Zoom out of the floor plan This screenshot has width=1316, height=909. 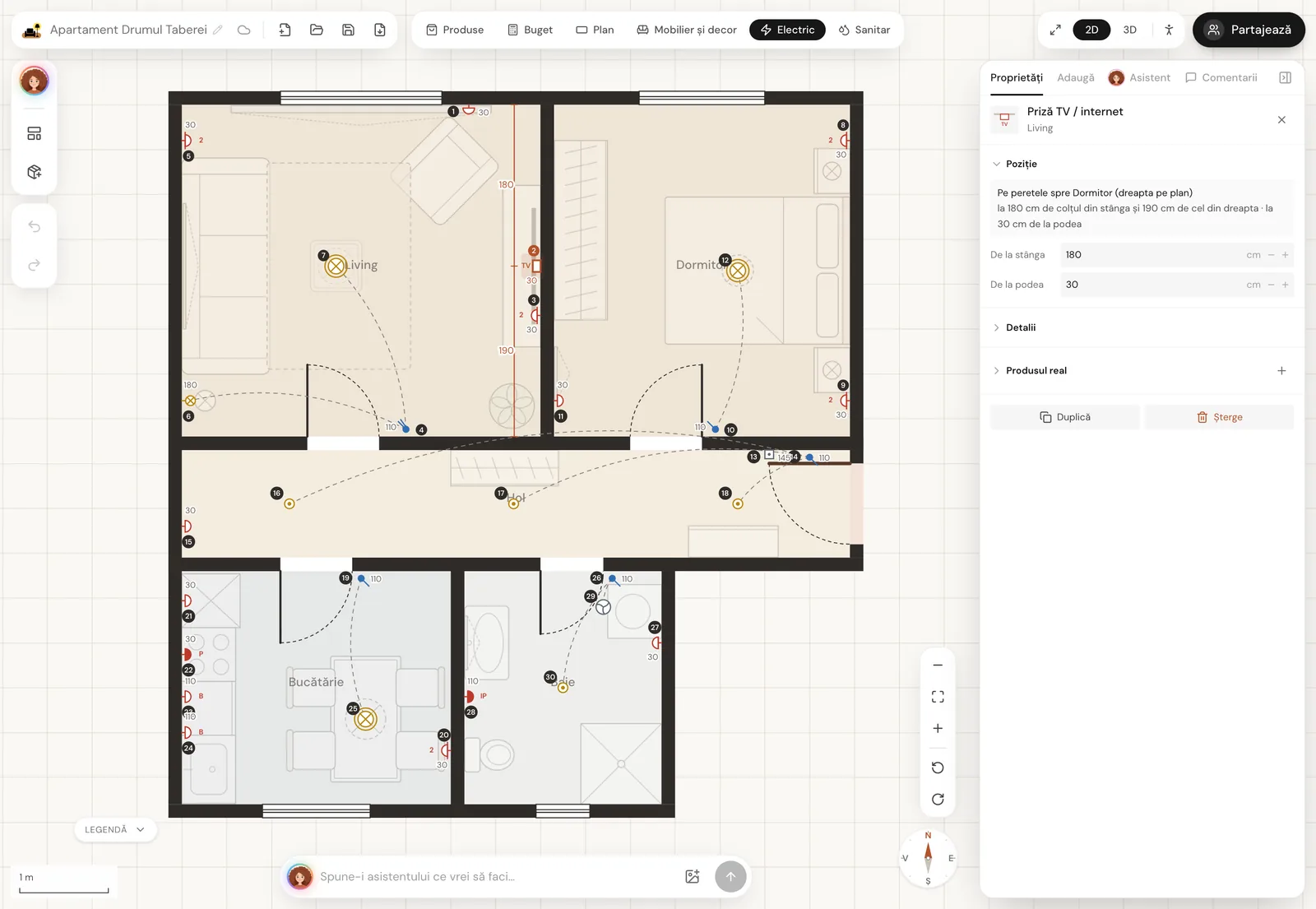(938, 665)
